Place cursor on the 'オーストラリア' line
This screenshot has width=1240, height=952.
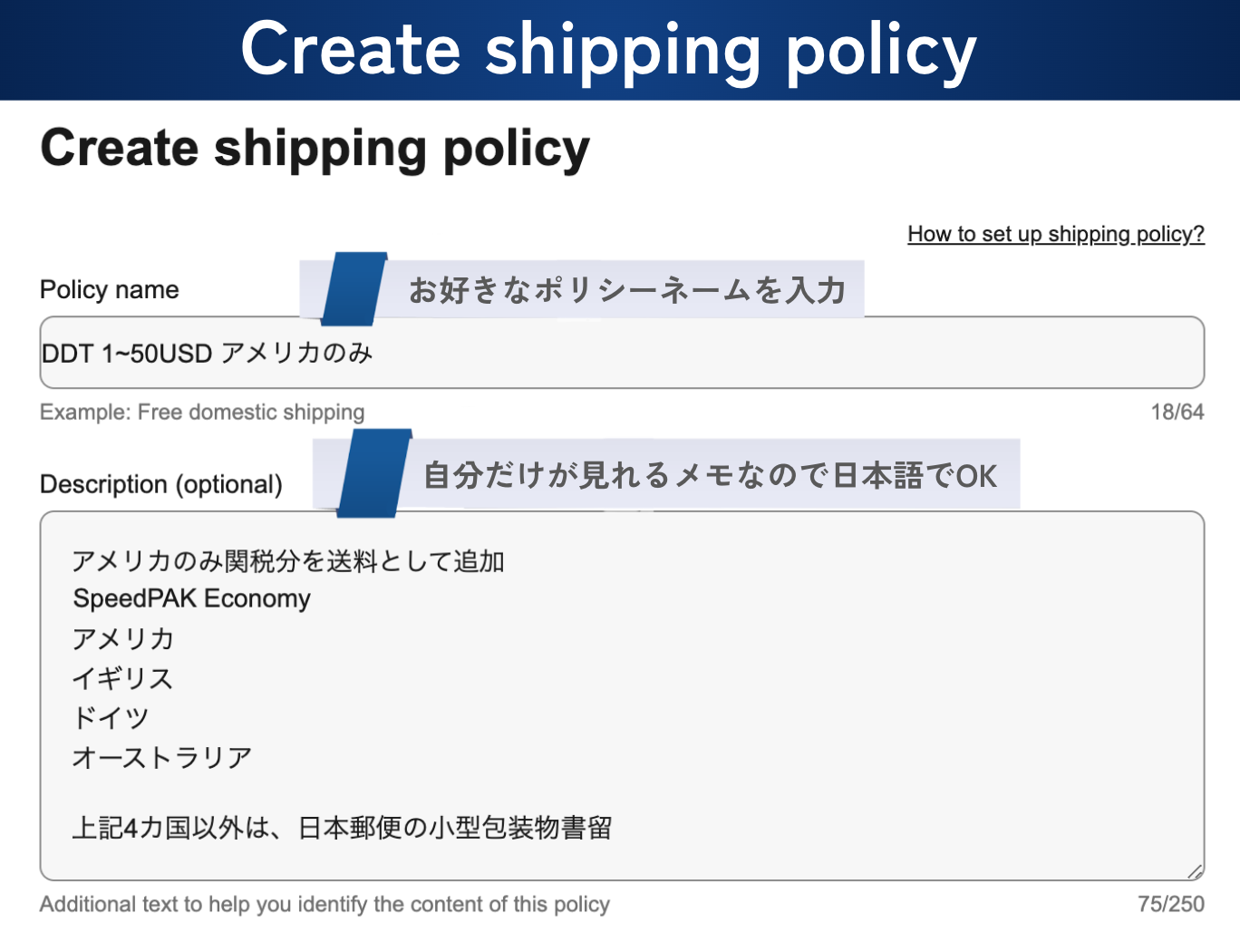(162, 757)
